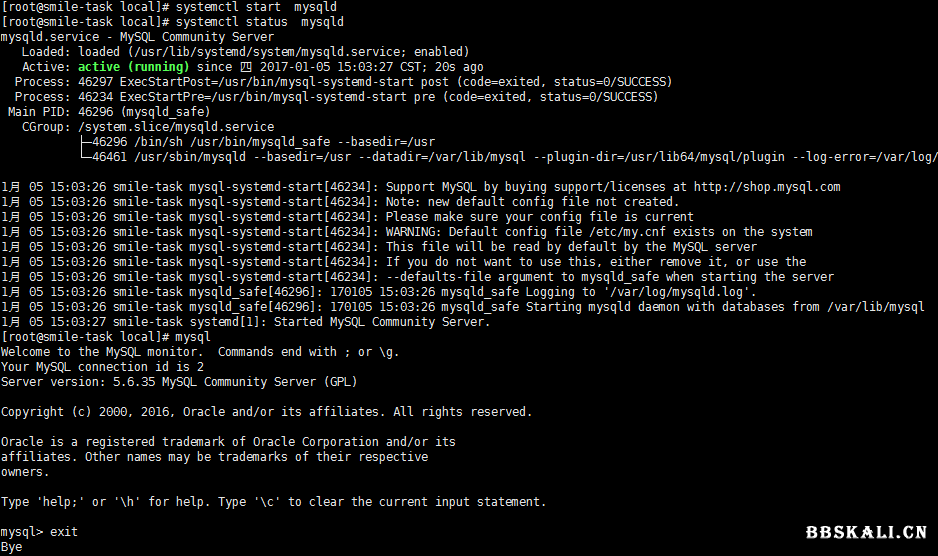
Task: Click the "Bye" output line
Action: coord(12,547)
